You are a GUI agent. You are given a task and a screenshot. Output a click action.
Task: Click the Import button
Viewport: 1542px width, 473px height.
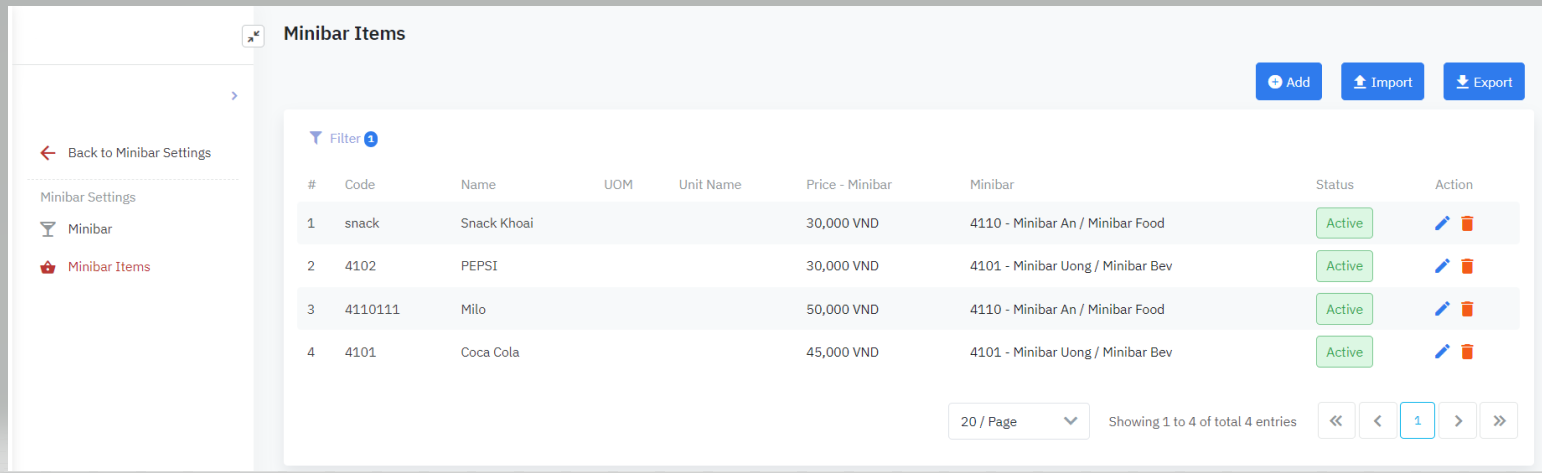1382,82
